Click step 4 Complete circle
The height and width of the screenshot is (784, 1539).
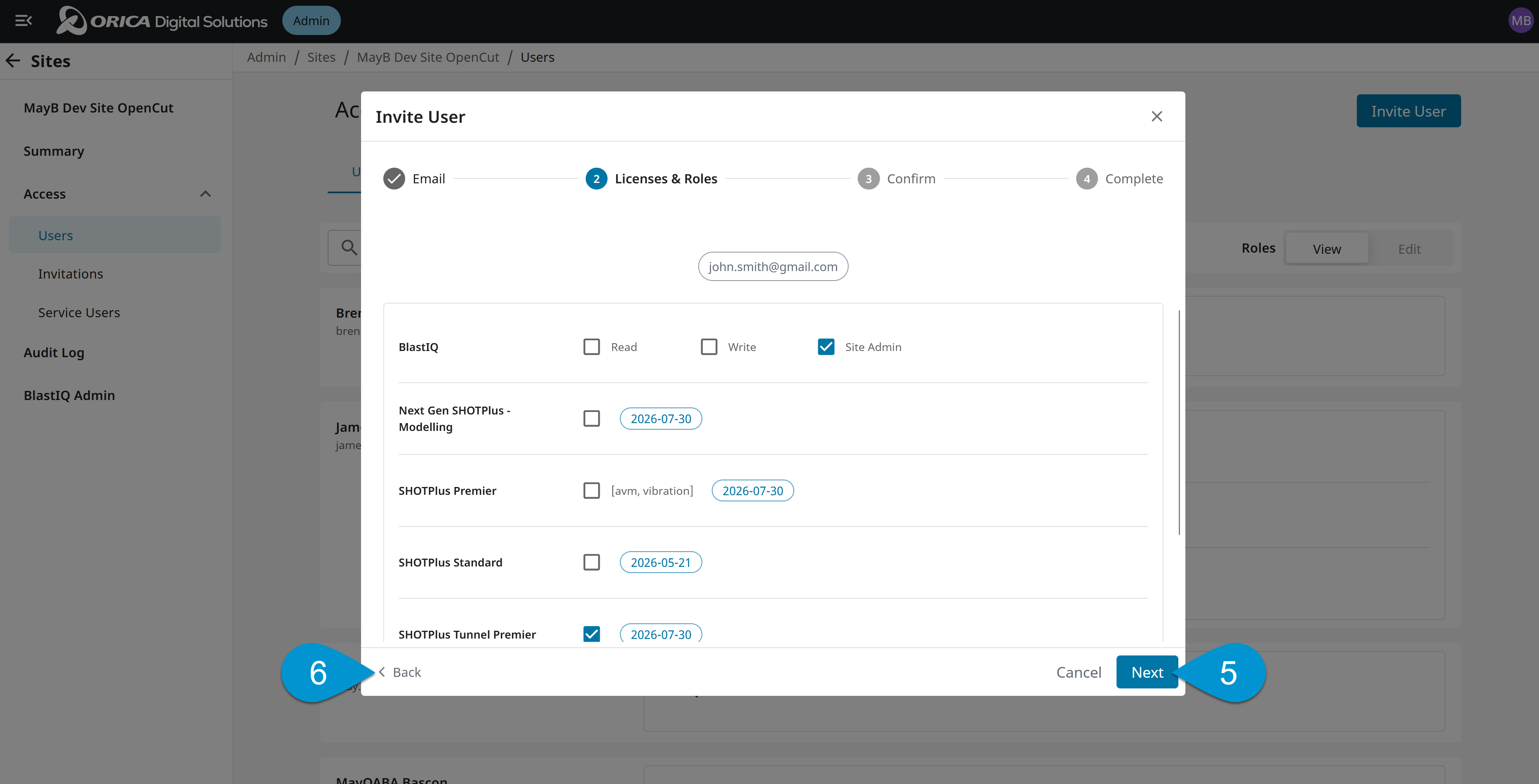(1086, 178)
